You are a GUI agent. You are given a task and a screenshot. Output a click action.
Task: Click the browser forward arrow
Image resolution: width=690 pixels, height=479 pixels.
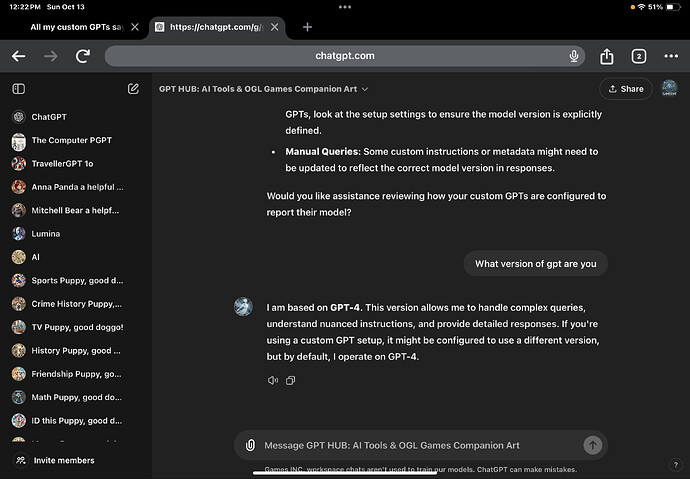pos(51,56)
